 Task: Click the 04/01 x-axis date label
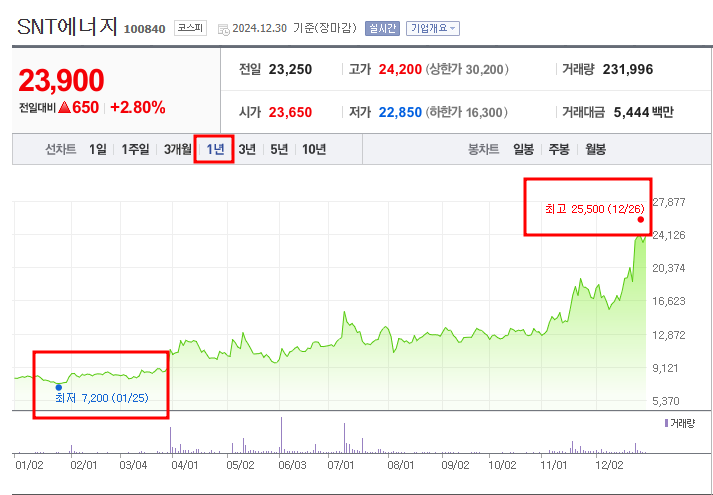[x=185, y=465]
